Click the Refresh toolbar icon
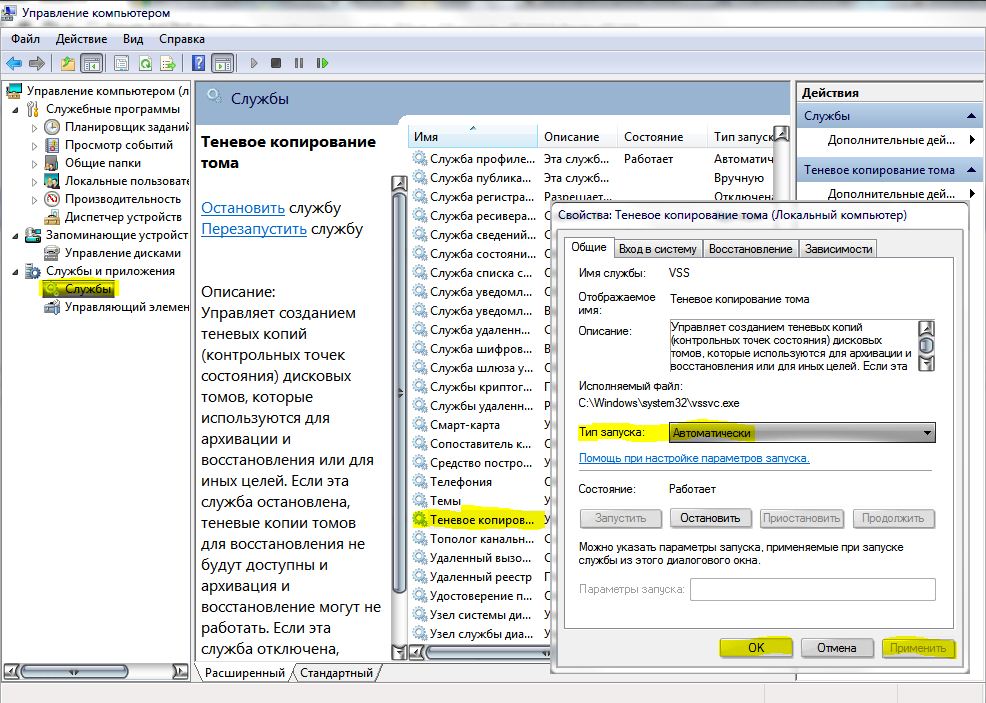The width and height of the screenshot is (986, 703). pyautogui.click(x=145, y=63)
